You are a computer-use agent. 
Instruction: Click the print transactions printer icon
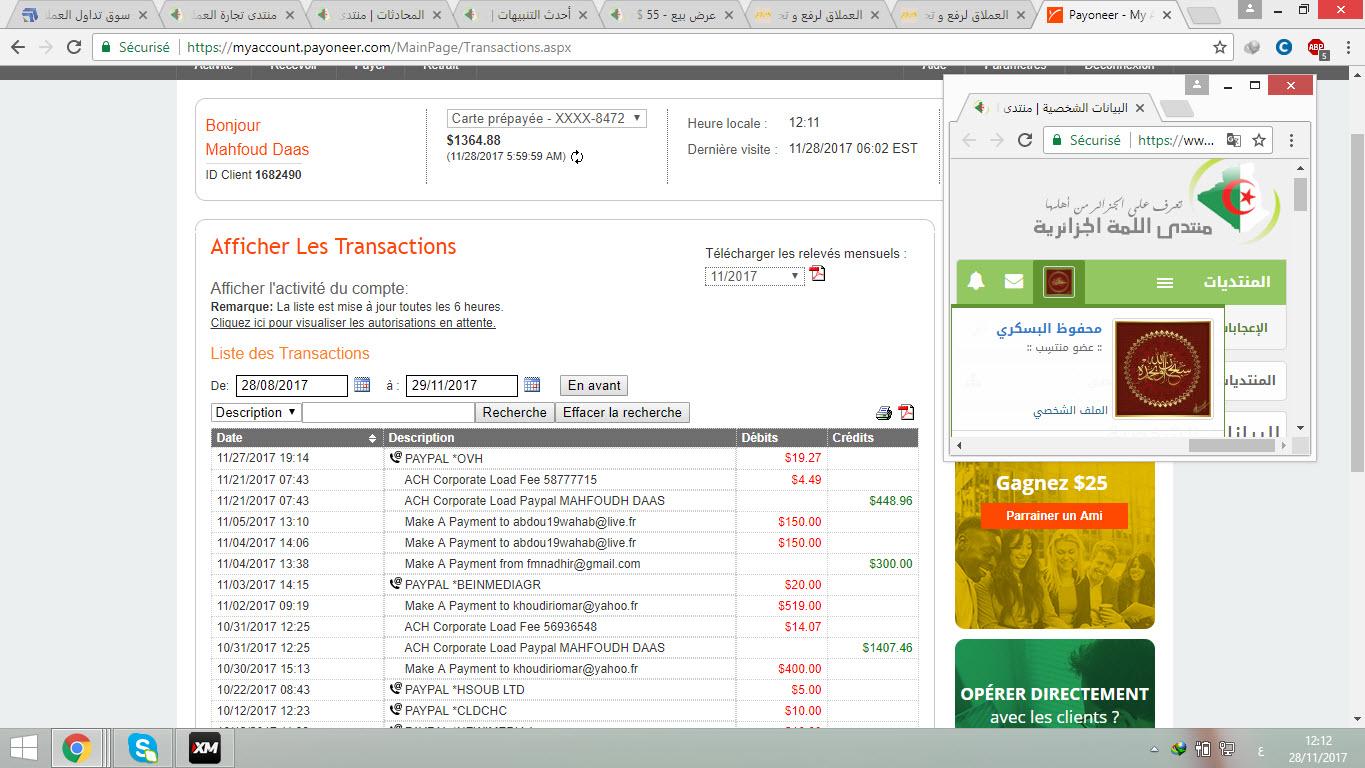[883, 413]
